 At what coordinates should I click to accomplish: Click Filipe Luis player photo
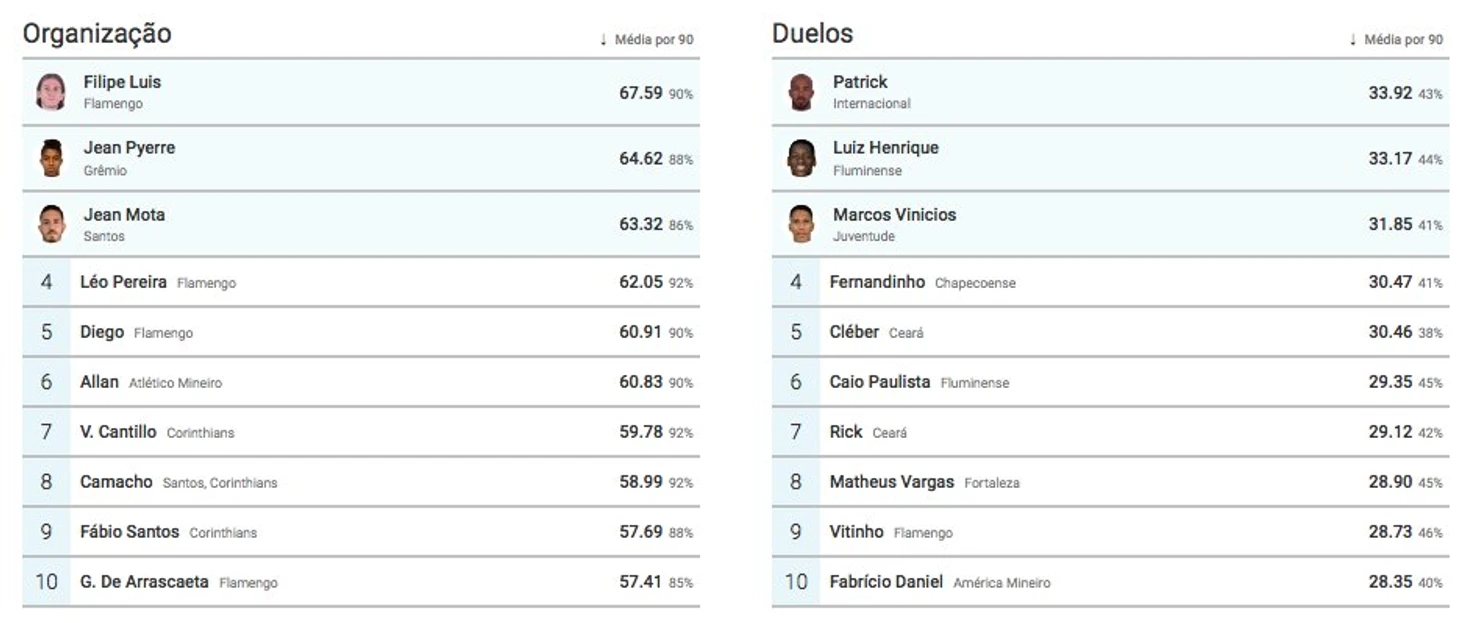51,92
